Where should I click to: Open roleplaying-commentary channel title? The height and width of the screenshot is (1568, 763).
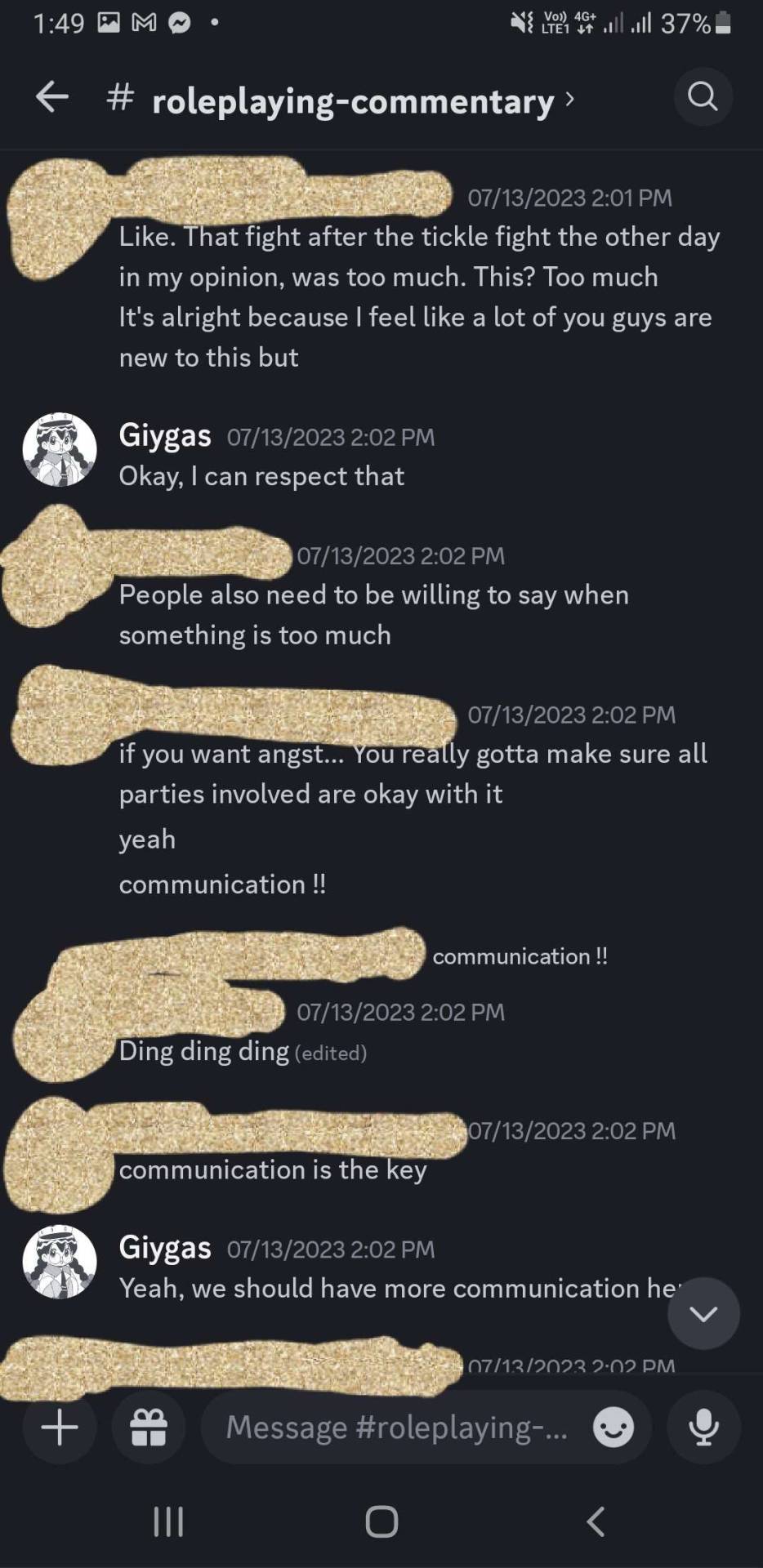[x=353, y=100]
